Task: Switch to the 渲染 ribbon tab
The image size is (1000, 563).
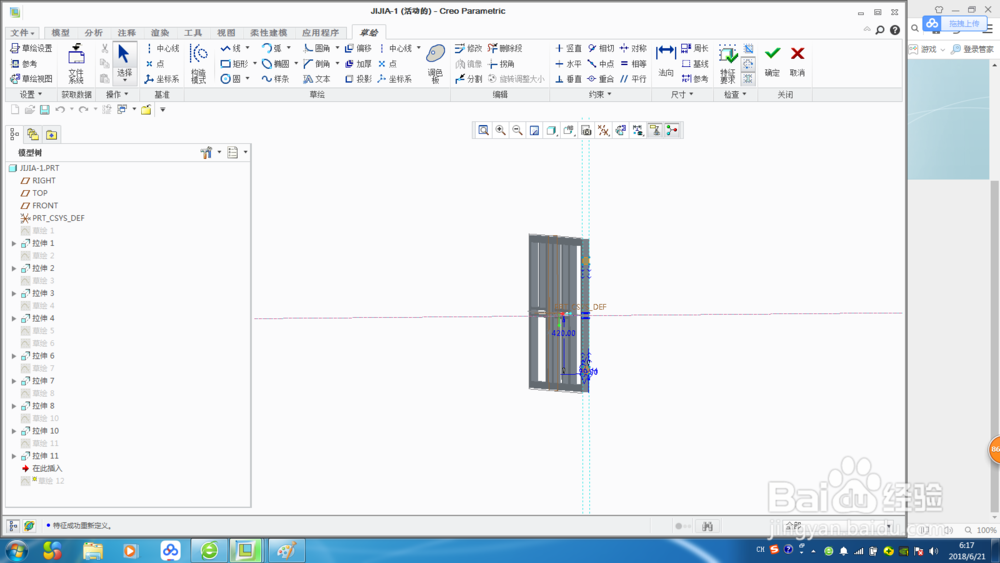Action: coord(160,33)
